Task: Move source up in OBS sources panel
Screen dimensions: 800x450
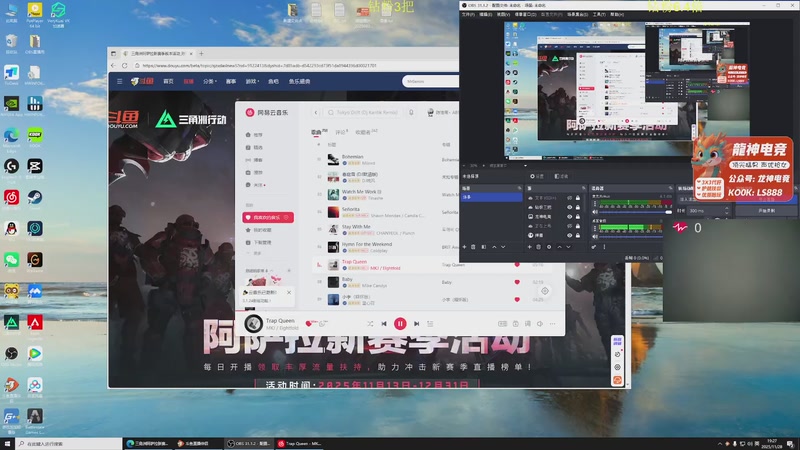Action: (559, 247)
